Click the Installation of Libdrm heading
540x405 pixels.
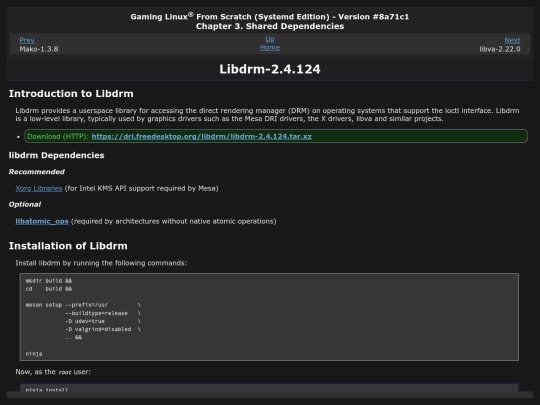point(68,246)
